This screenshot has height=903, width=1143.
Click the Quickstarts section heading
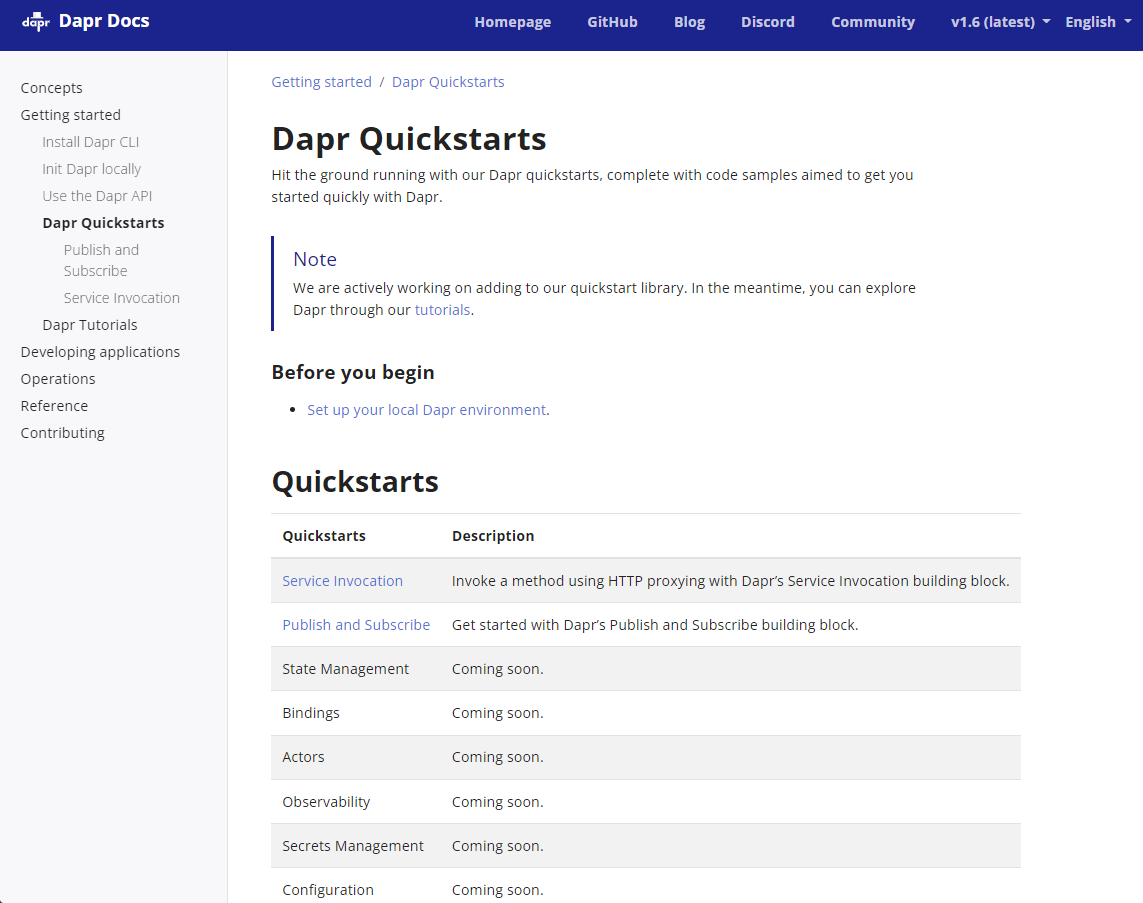click(355, 482)
